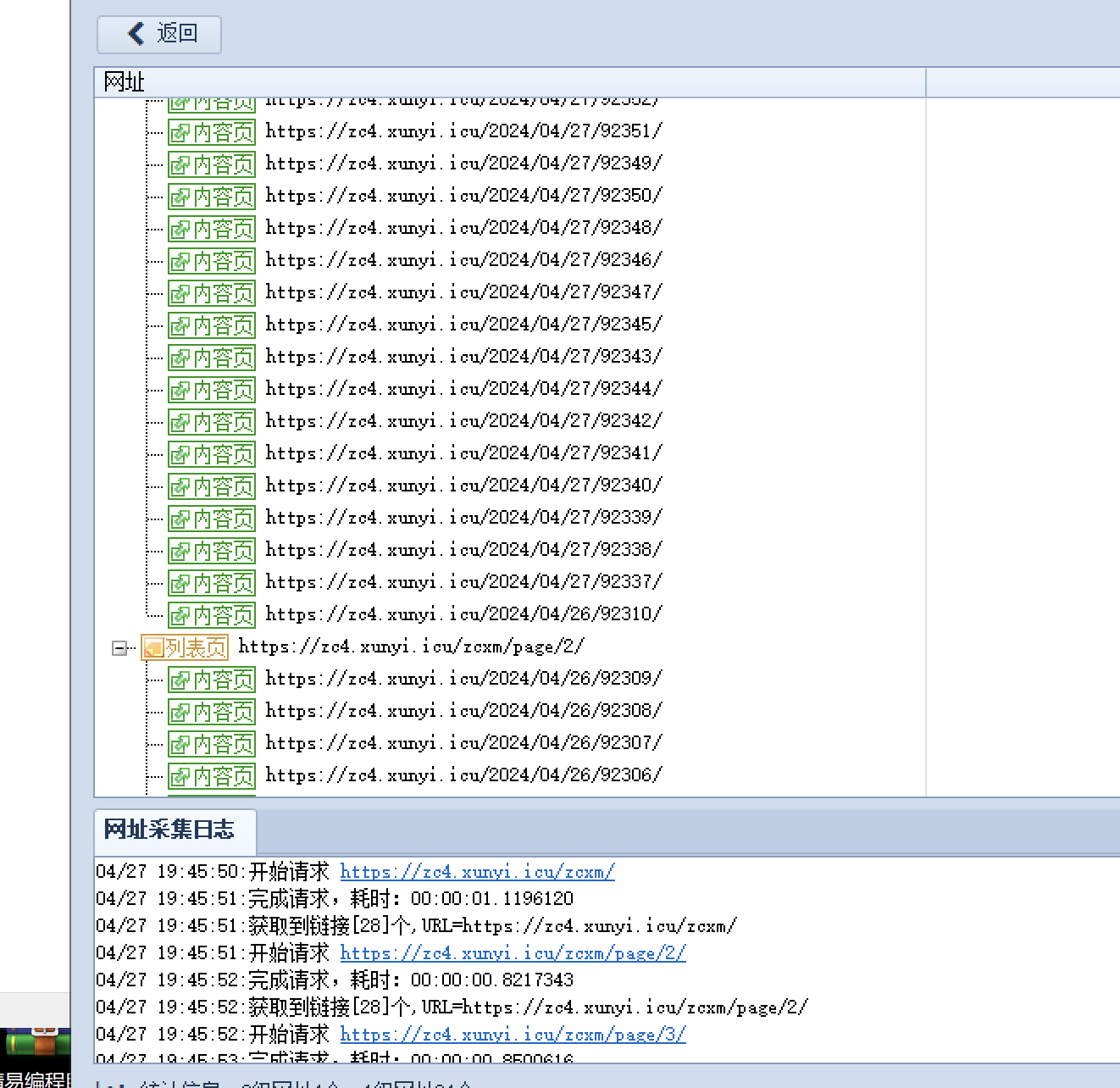Click 内容页 icon for URL 92346

coord(212,261)
